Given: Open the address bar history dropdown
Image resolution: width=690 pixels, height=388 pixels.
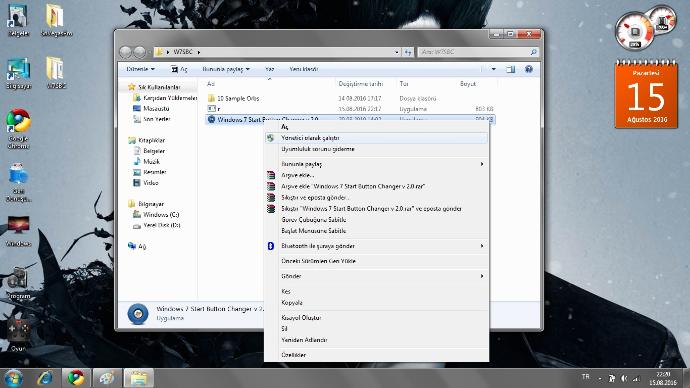Looking at the screenshot, I should [x=396, y=52].
